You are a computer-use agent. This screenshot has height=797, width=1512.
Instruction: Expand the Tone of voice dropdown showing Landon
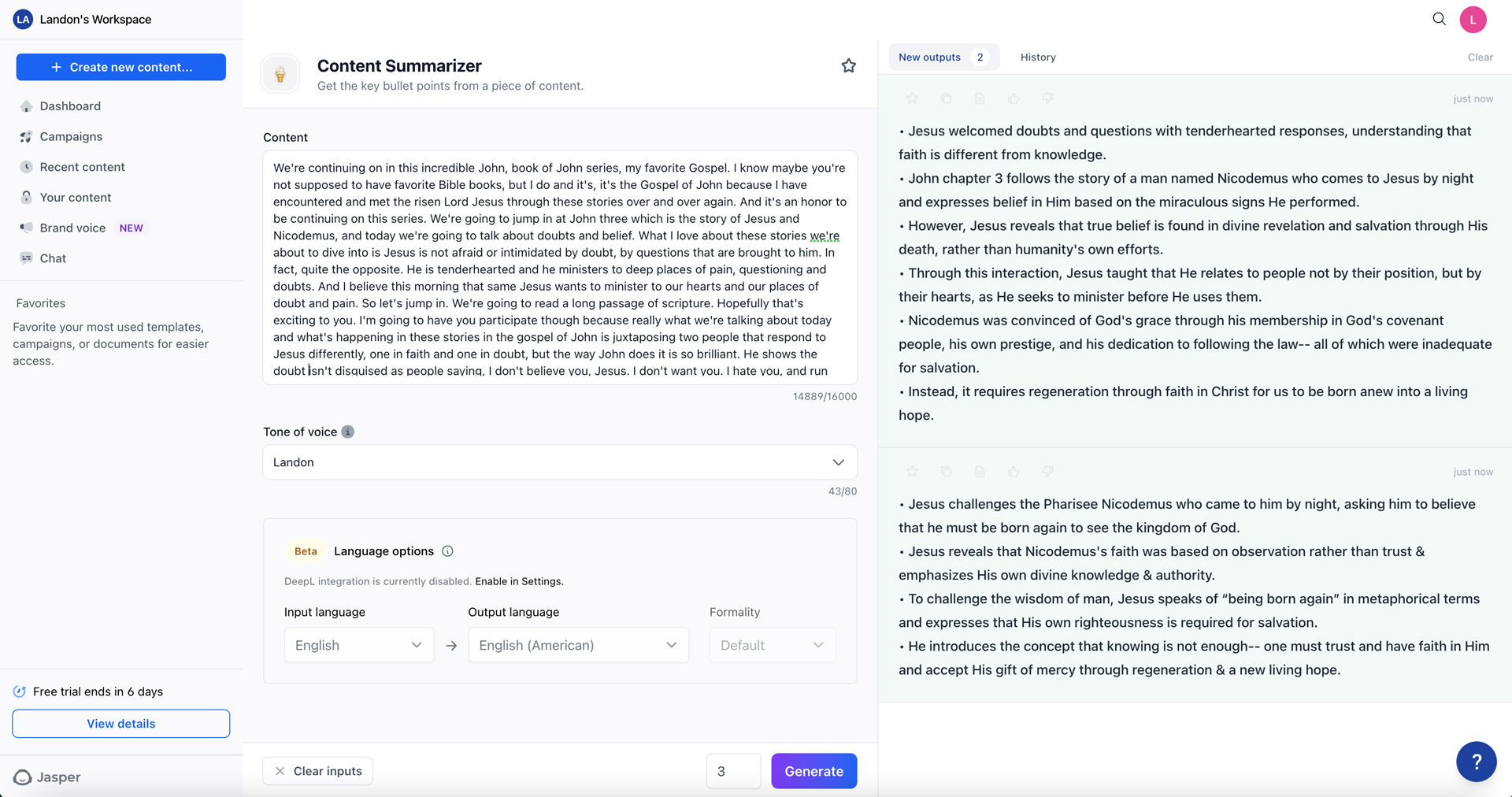tap(560, 462)
